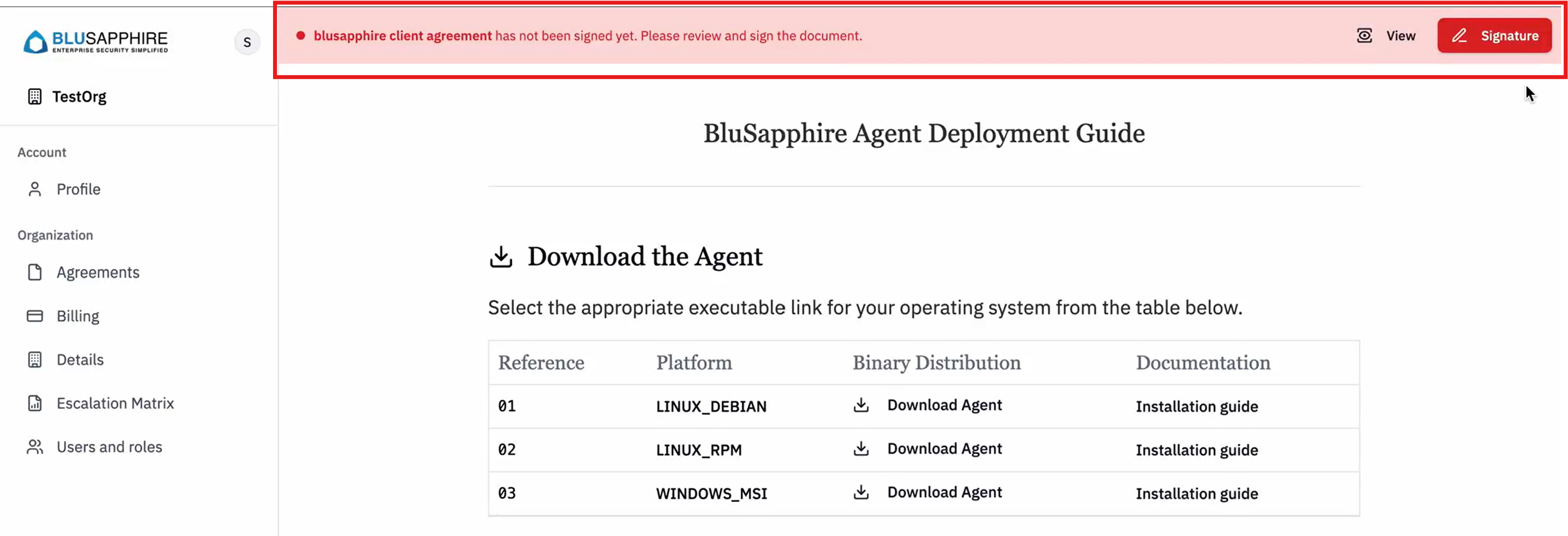Click the Escalation Matrix chart icon
The height and width of the screenshot is (536, 1568).
(x=35, y=403)
